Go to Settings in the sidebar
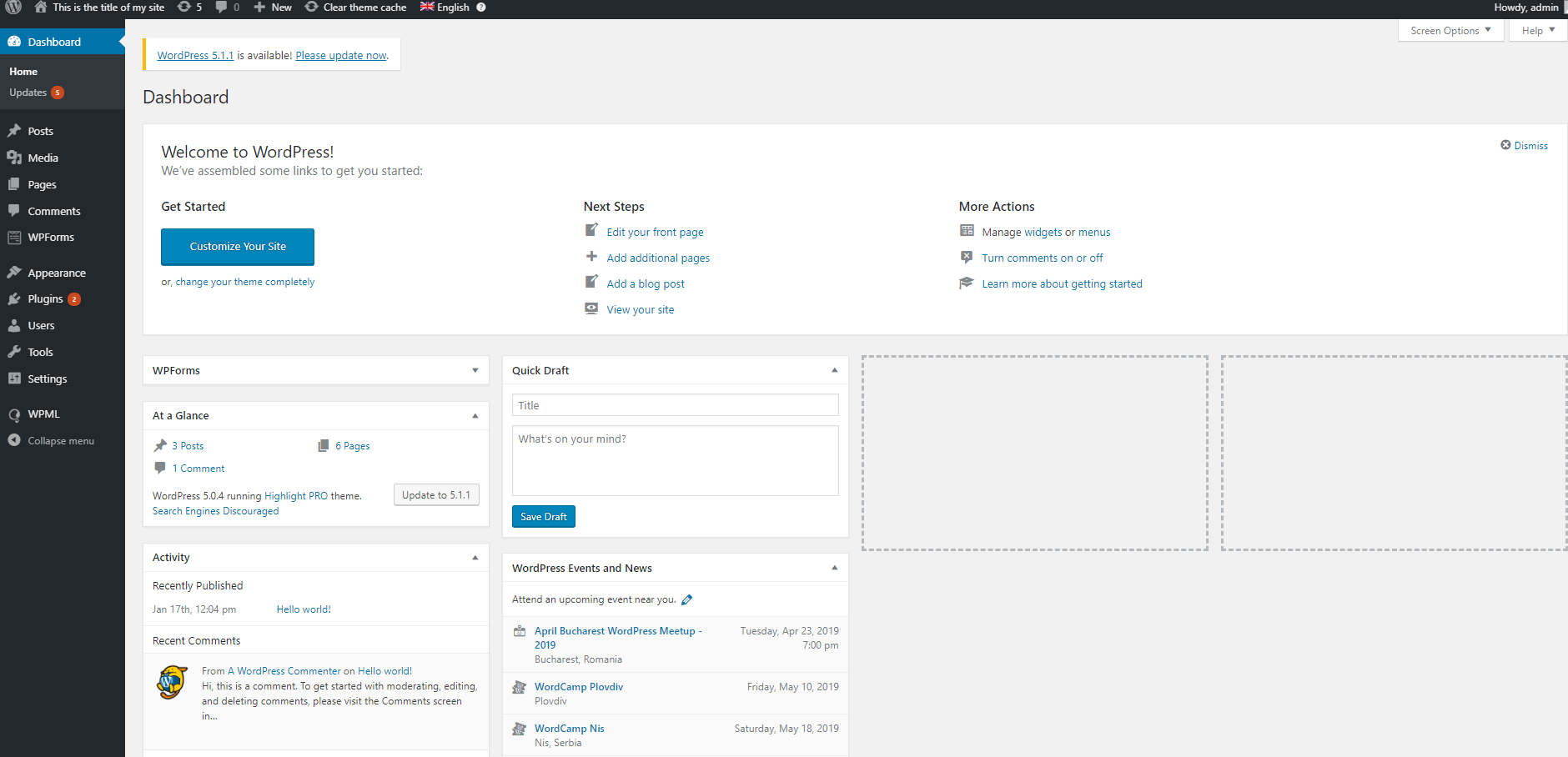Viewport: 1568px width, 757px height. [47, 379]
